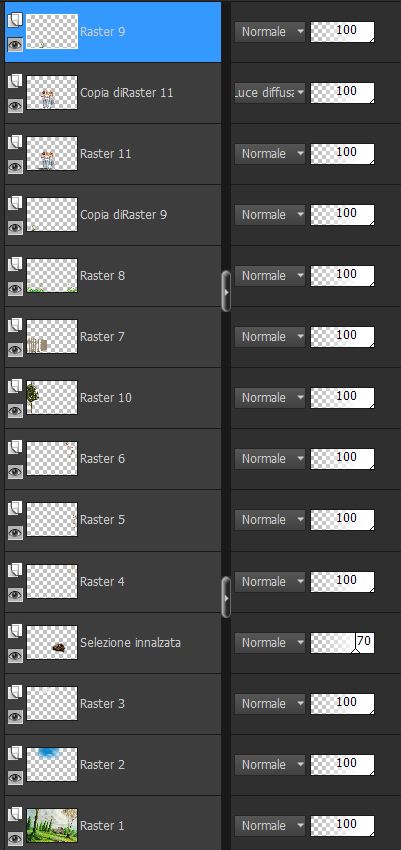
Task: Click the Raster 10 tree thumbnail
Action: click(x=52, y=397)
